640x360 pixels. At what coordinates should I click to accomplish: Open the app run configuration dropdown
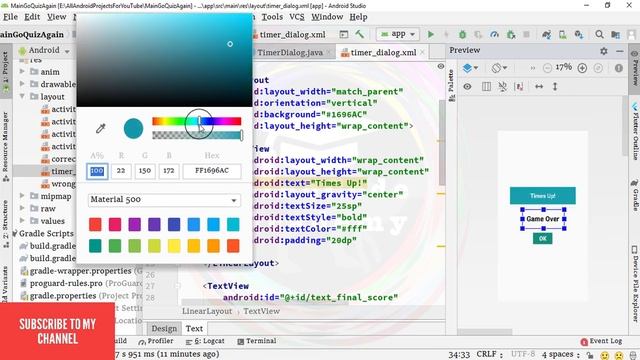[398, 34]
